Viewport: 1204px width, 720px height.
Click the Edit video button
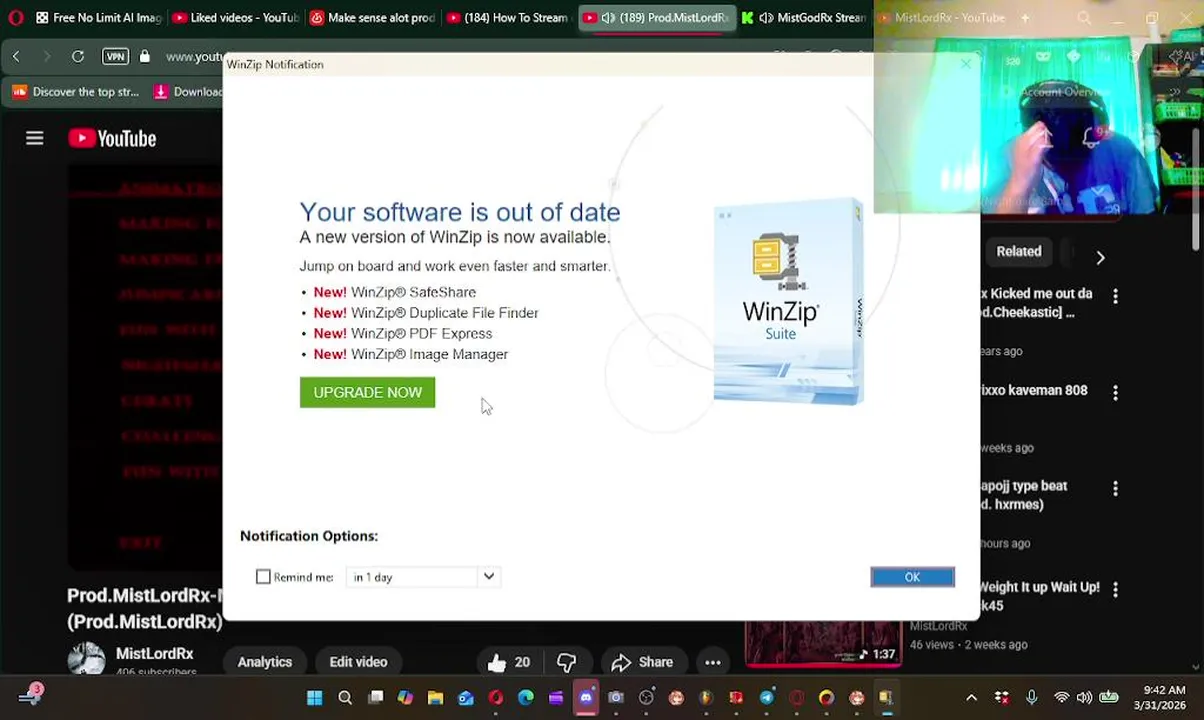[x=358, y=662]
